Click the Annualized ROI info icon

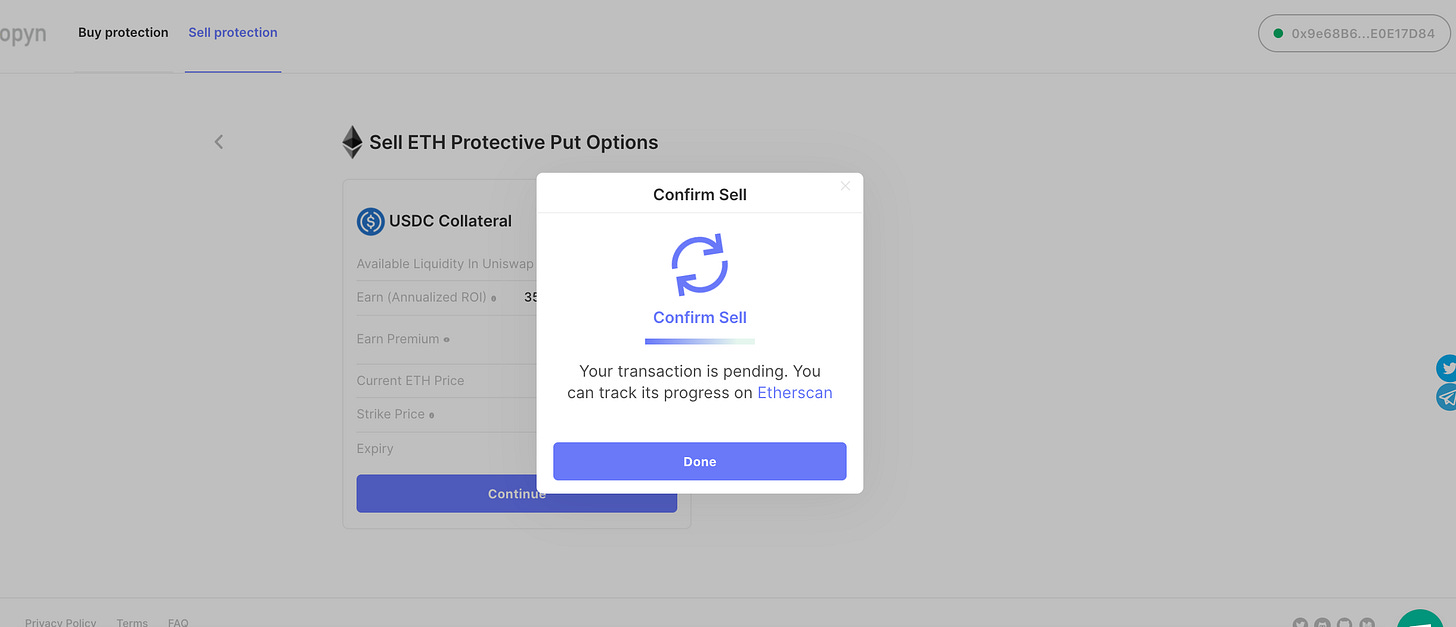click(x=494, y=298)
